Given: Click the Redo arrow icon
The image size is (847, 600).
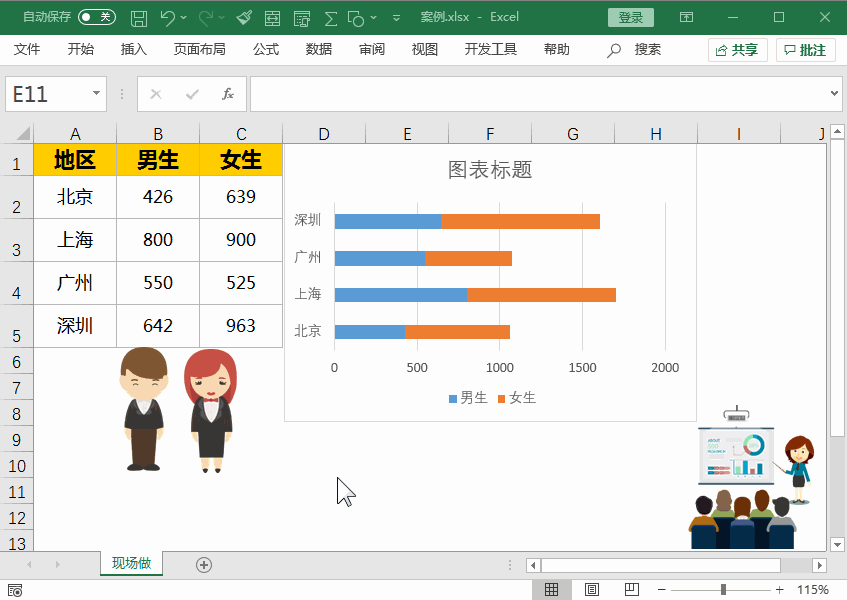Looking at the screenshot, I should click(205, 18).
